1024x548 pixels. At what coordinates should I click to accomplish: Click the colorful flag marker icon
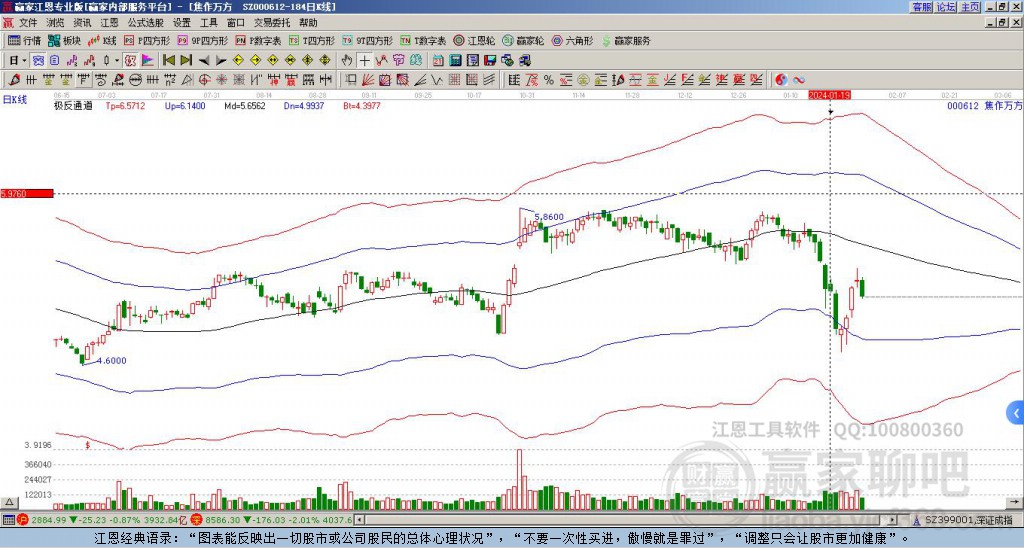(148, 60)
